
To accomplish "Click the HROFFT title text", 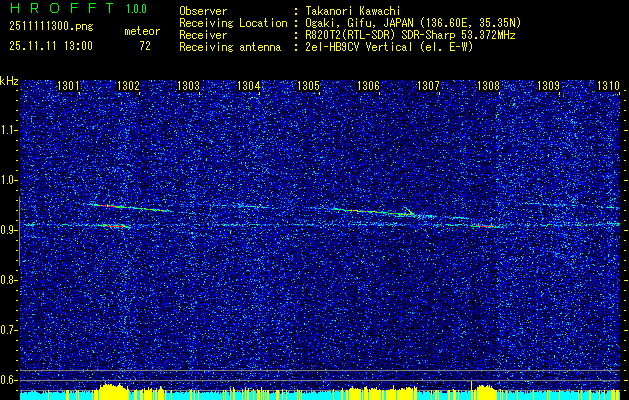I will (62, 8).
